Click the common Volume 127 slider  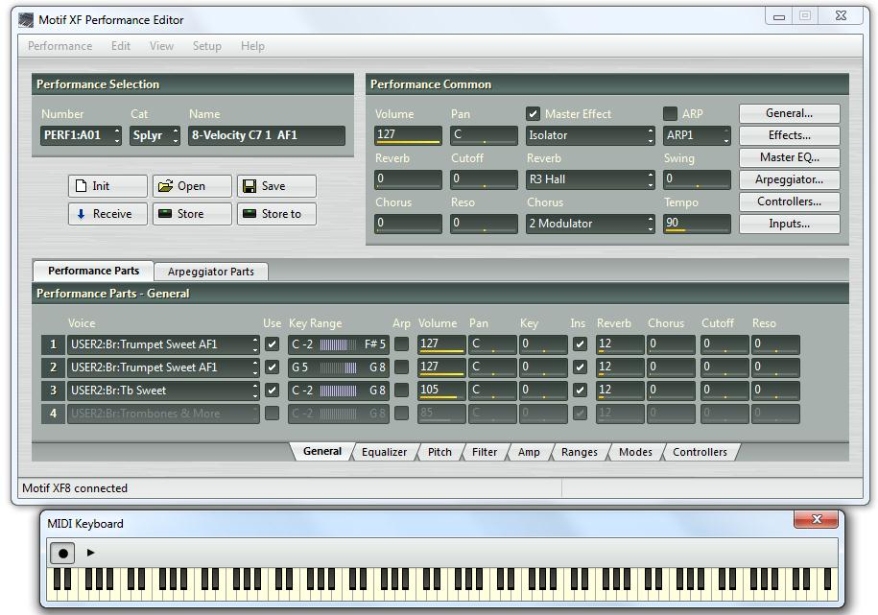point(408,135)
